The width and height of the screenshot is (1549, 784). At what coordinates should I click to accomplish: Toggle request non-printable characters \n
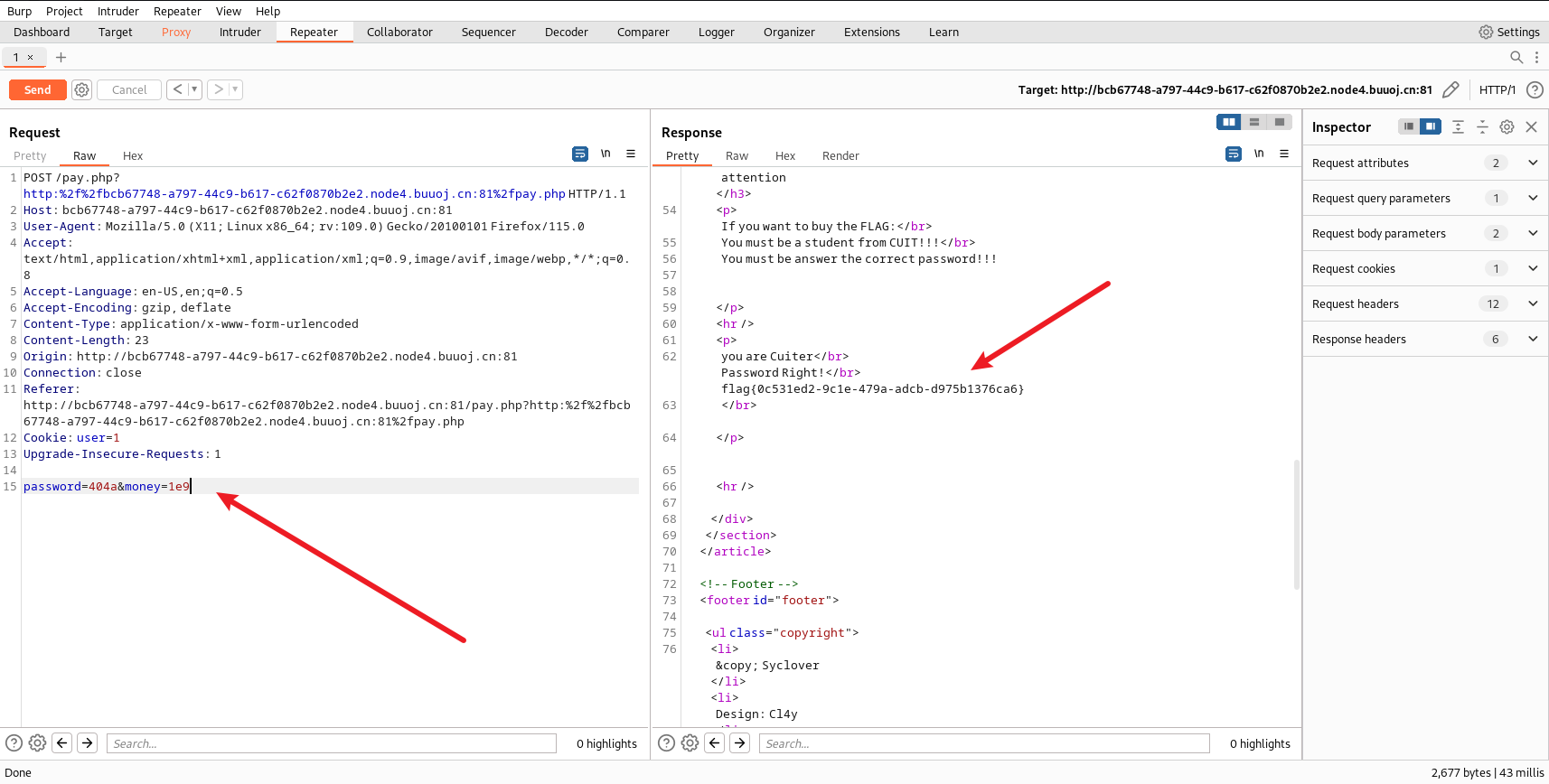click(x=606, y=154)
